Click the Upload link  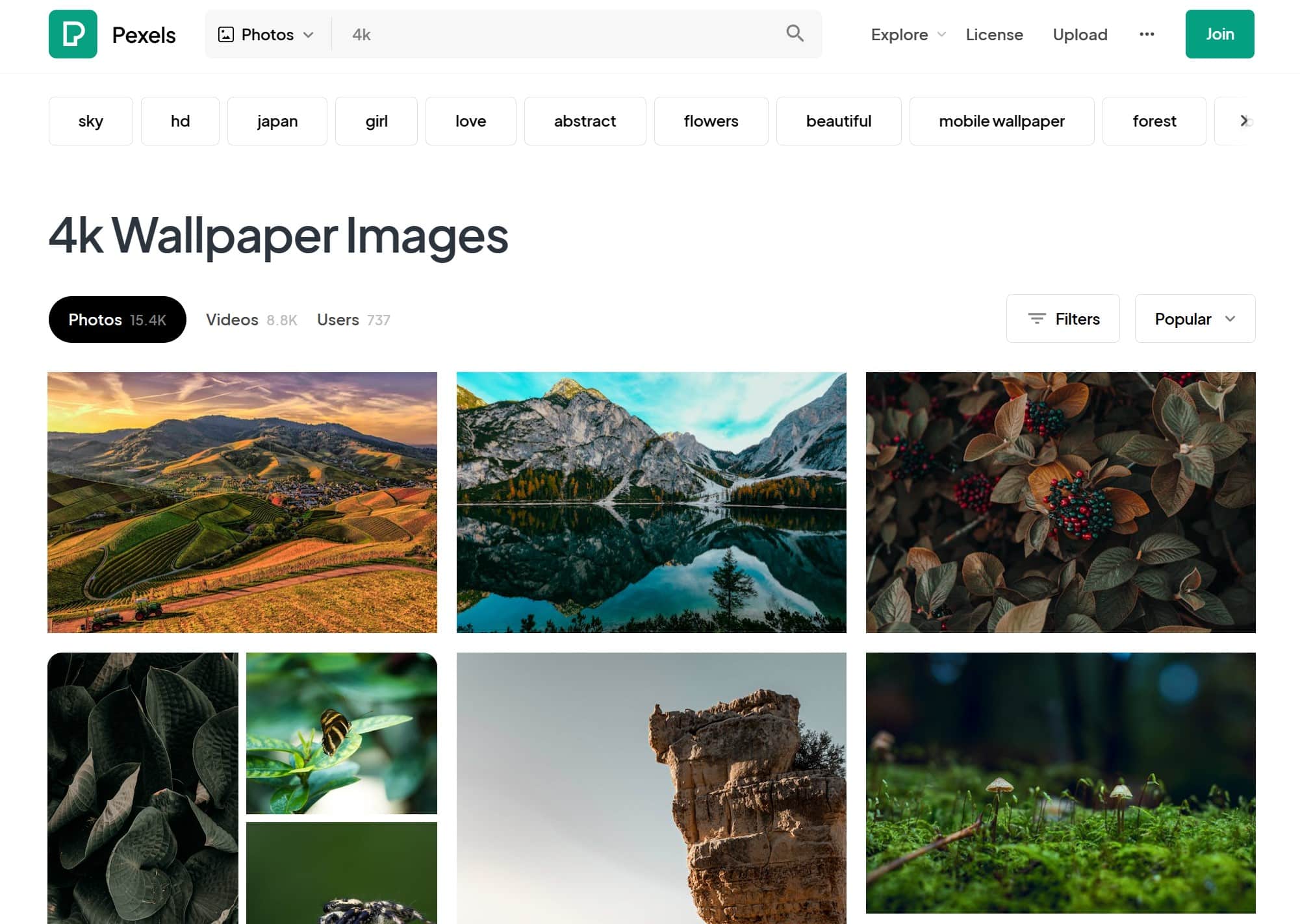[x=1080, y=34]
